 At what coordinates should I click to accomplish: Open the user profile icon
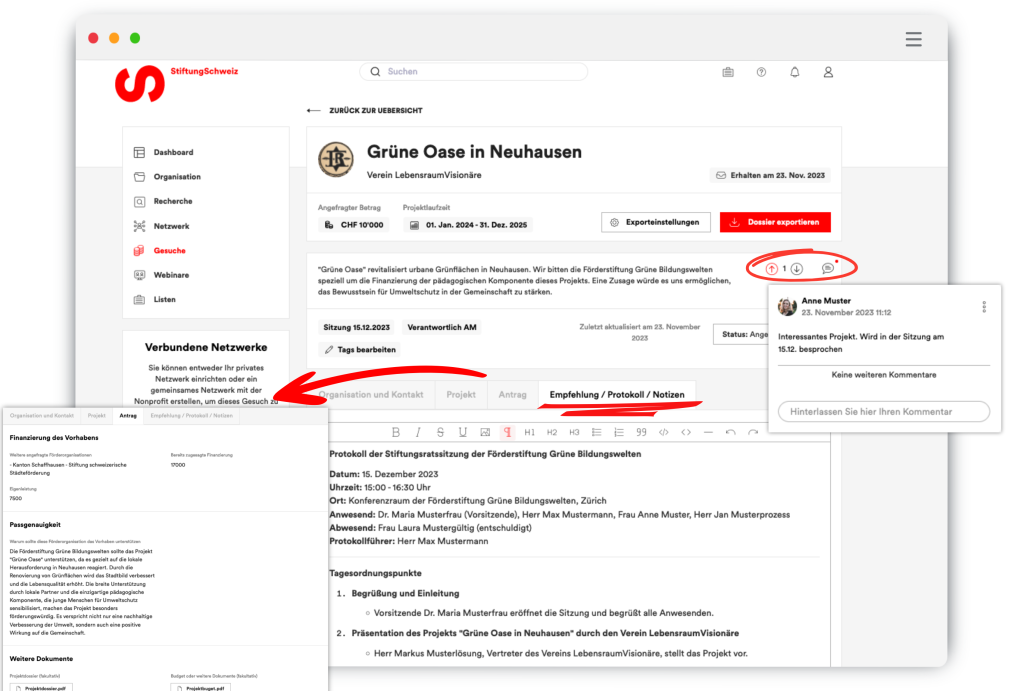coord(828,72)
